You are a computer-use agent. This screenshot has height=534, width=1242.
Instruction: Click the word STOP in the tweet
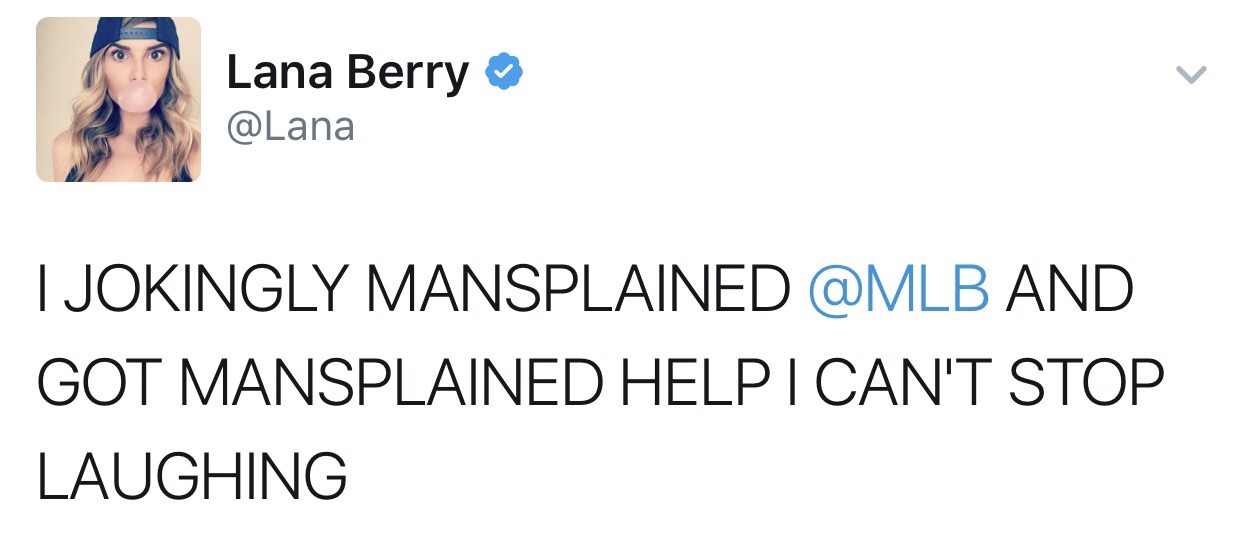coord(1089,381)
